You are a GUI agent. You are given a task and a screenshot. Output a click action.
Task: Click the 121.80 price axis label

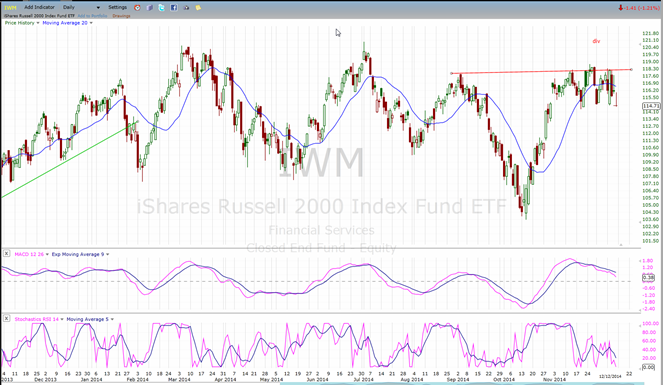(650, 33)
